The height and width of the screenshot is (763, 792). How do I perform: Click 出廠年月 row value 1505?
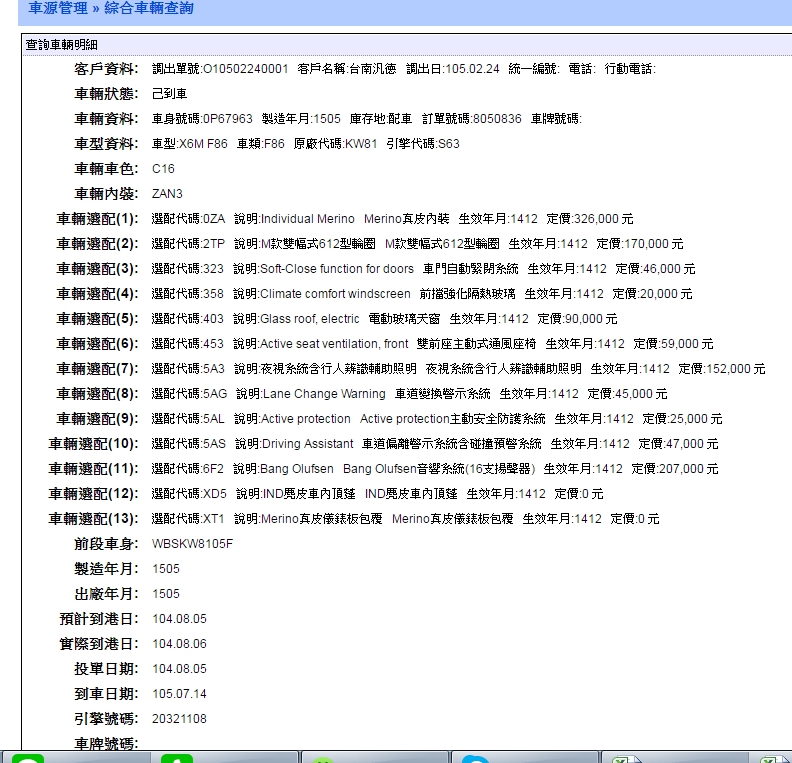click(166, 594)
